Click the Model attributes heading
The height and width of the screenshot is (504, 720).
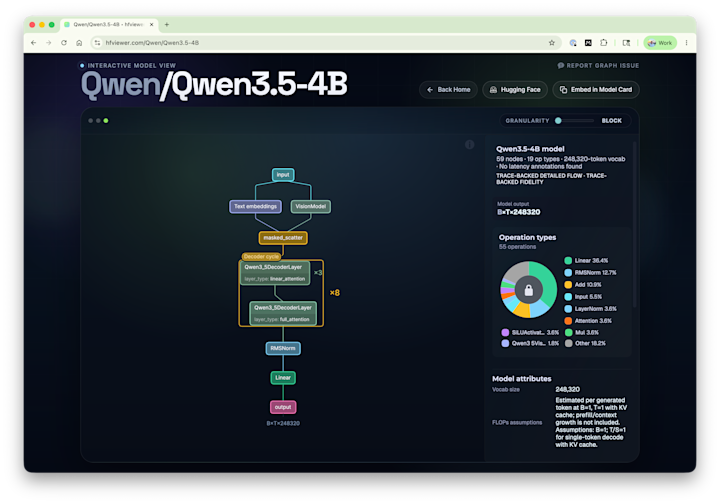[x=522, y=379]
